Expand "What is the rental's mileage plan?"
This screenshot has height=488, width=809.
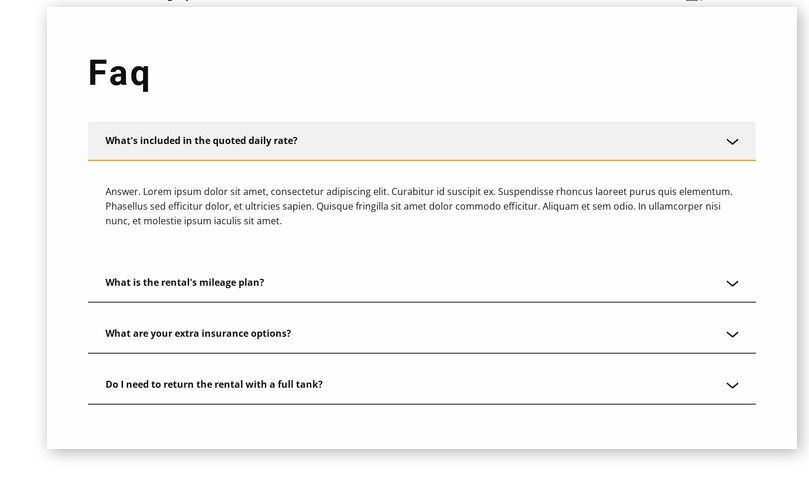coord(185,283)
